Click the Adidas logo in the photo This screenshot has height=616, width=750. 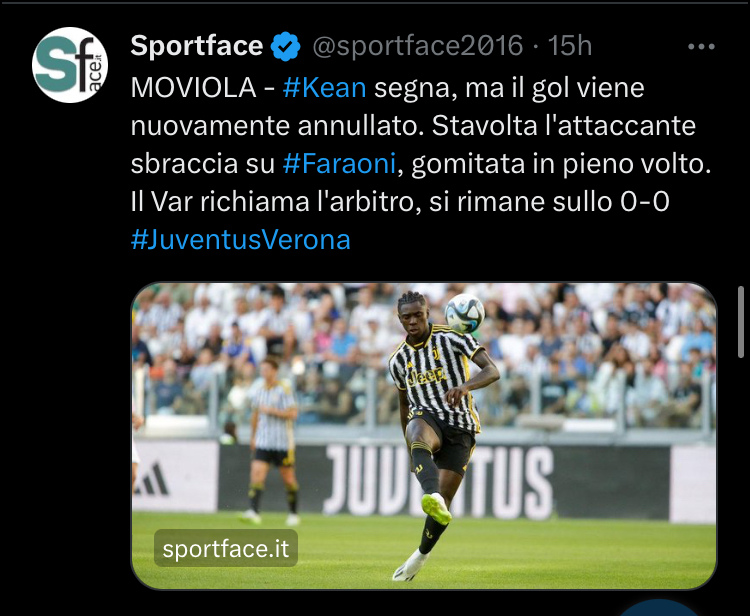pyautogui.click(x=151, y=479)
